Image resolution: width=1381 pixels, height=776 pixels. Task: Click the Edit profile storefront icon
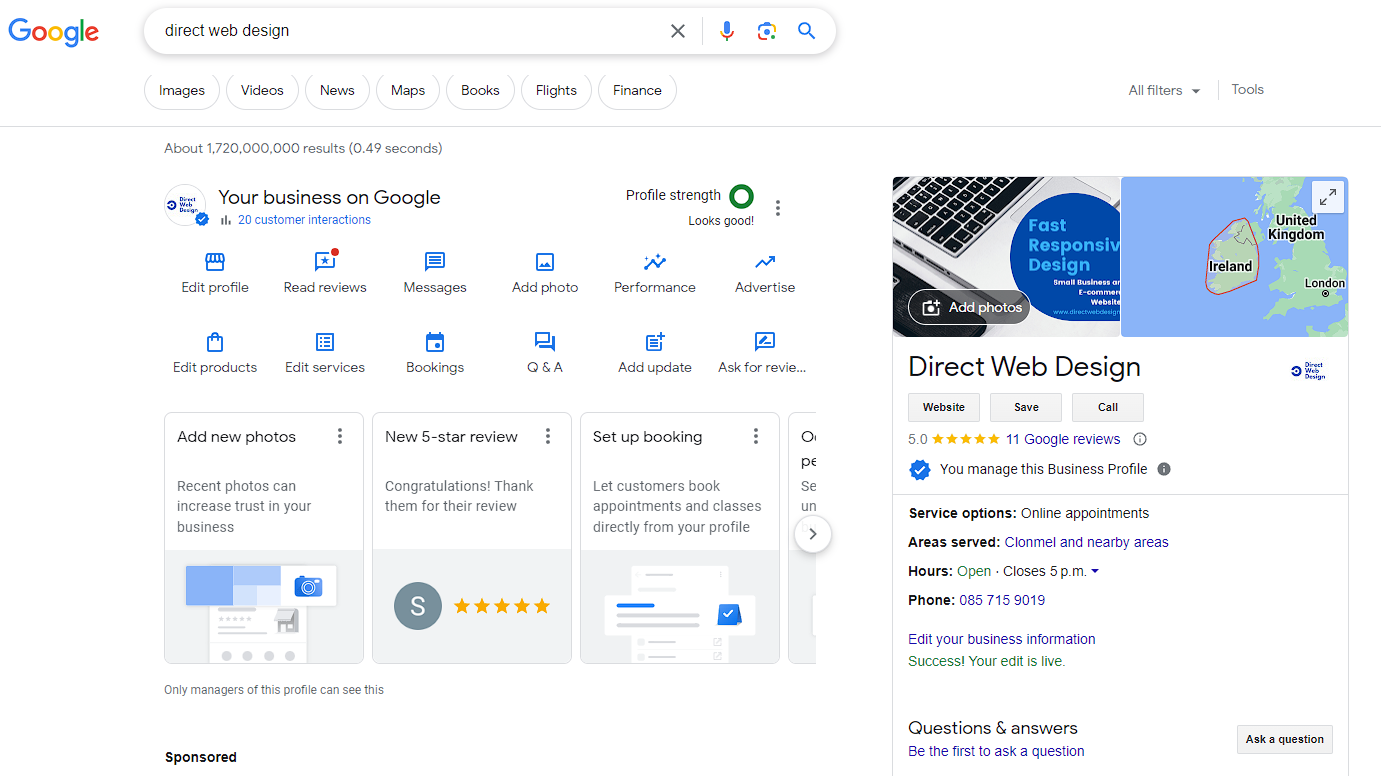[x=215, y=262]
